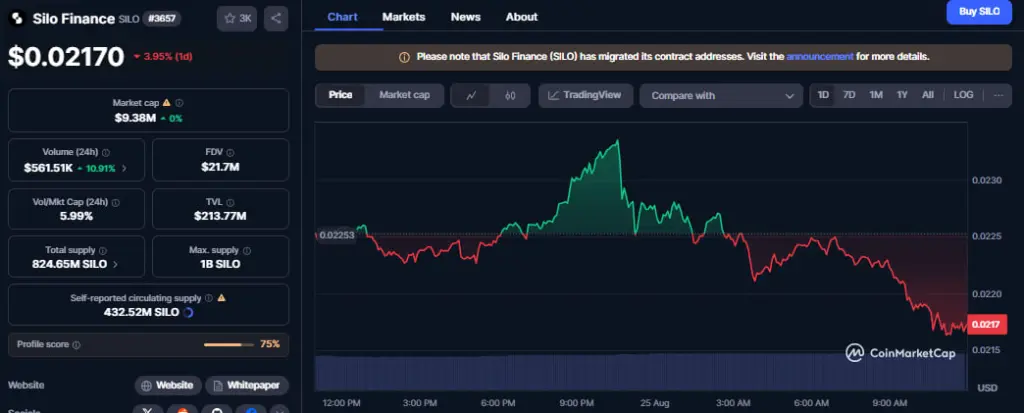Select the Price chart toggle
Screen dimensions: 1024x413
[x=340, y=95]
